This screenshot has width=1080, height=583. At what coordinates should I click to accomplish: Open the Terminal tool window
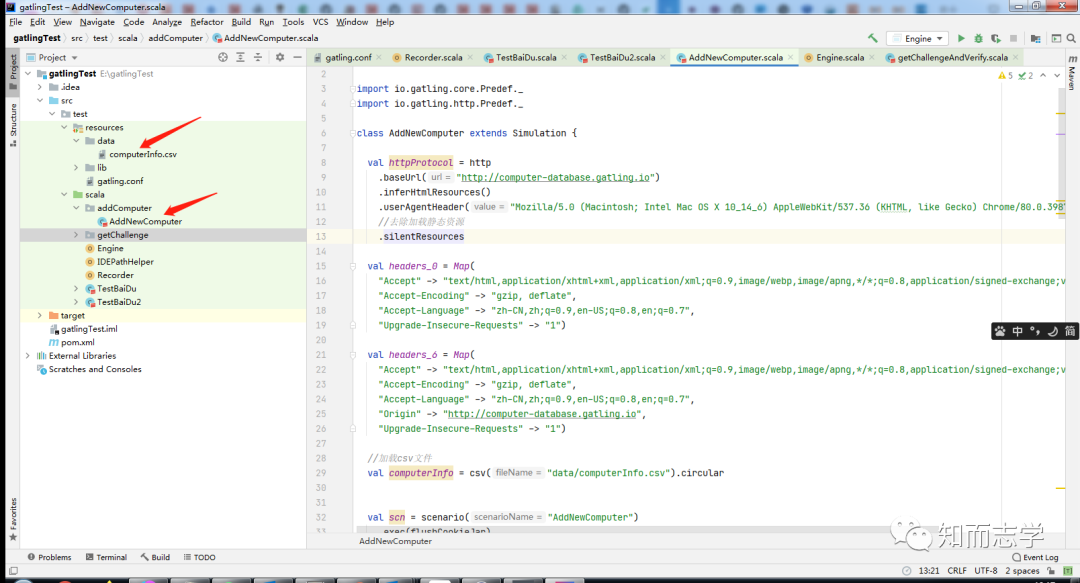click(106, 557)
